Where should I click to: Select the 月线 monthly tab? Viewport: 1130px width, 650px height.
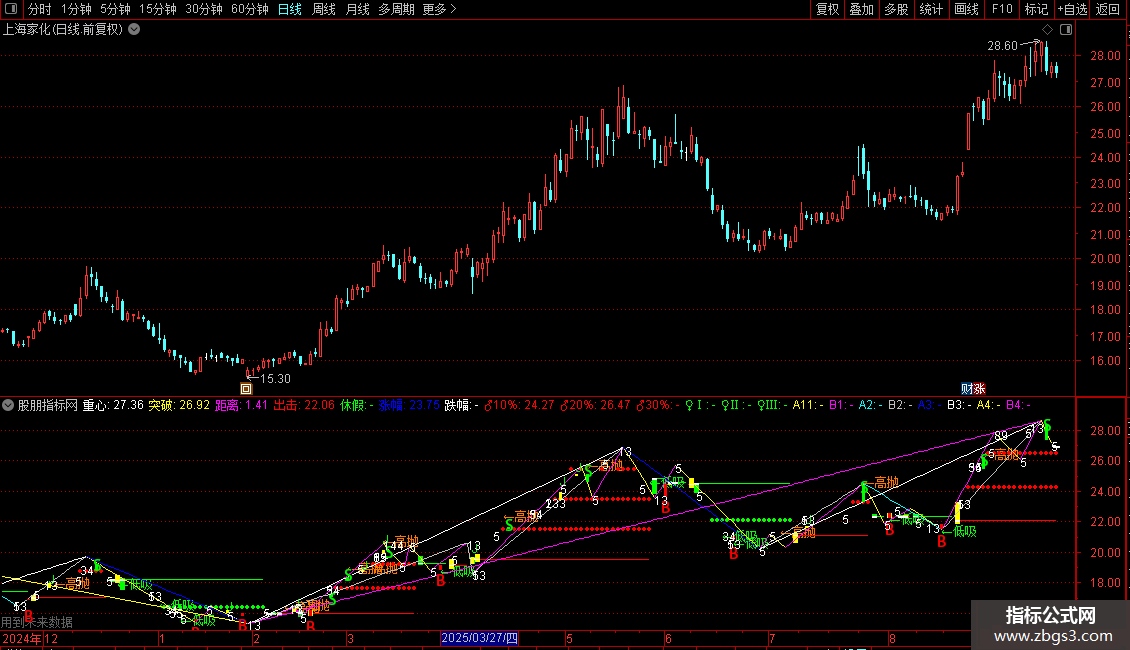click(357, 9)
